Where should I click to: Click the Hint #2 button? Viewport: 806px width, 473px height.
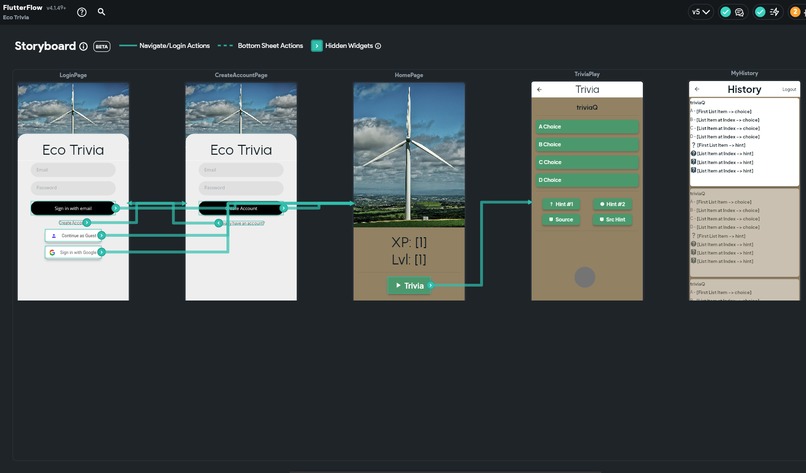click(x=612, y=204)
